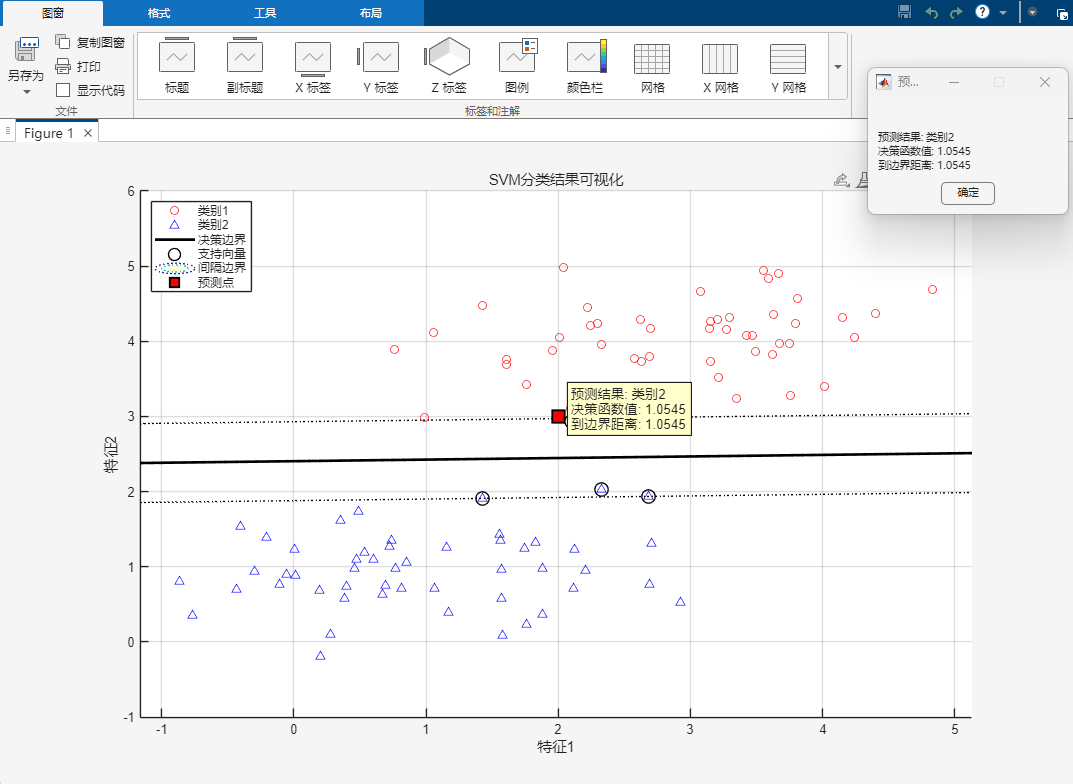Close the Figure 1 document tab

coord(88,133)
